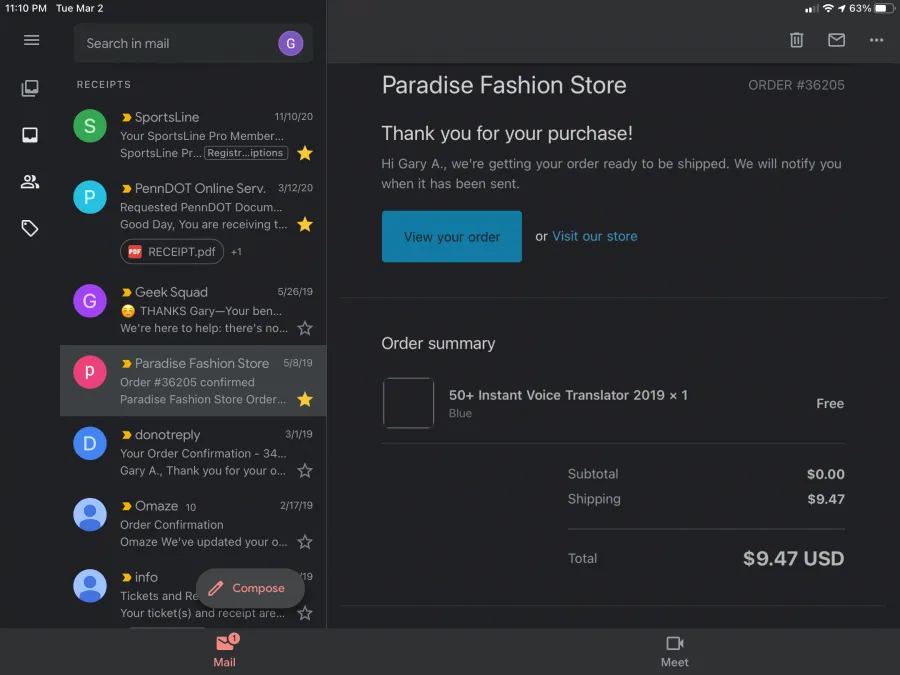Open the Your Order Confirmation - 34... email
This screenshot has width=900, height=675.
coord(193,452)
